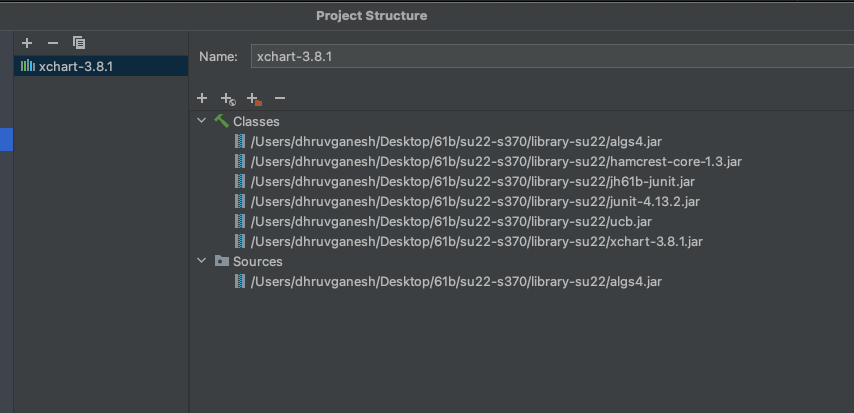
Task: Click the plus-with-globe Specify Documentation URL icon
Action: (x=228, y=98)
